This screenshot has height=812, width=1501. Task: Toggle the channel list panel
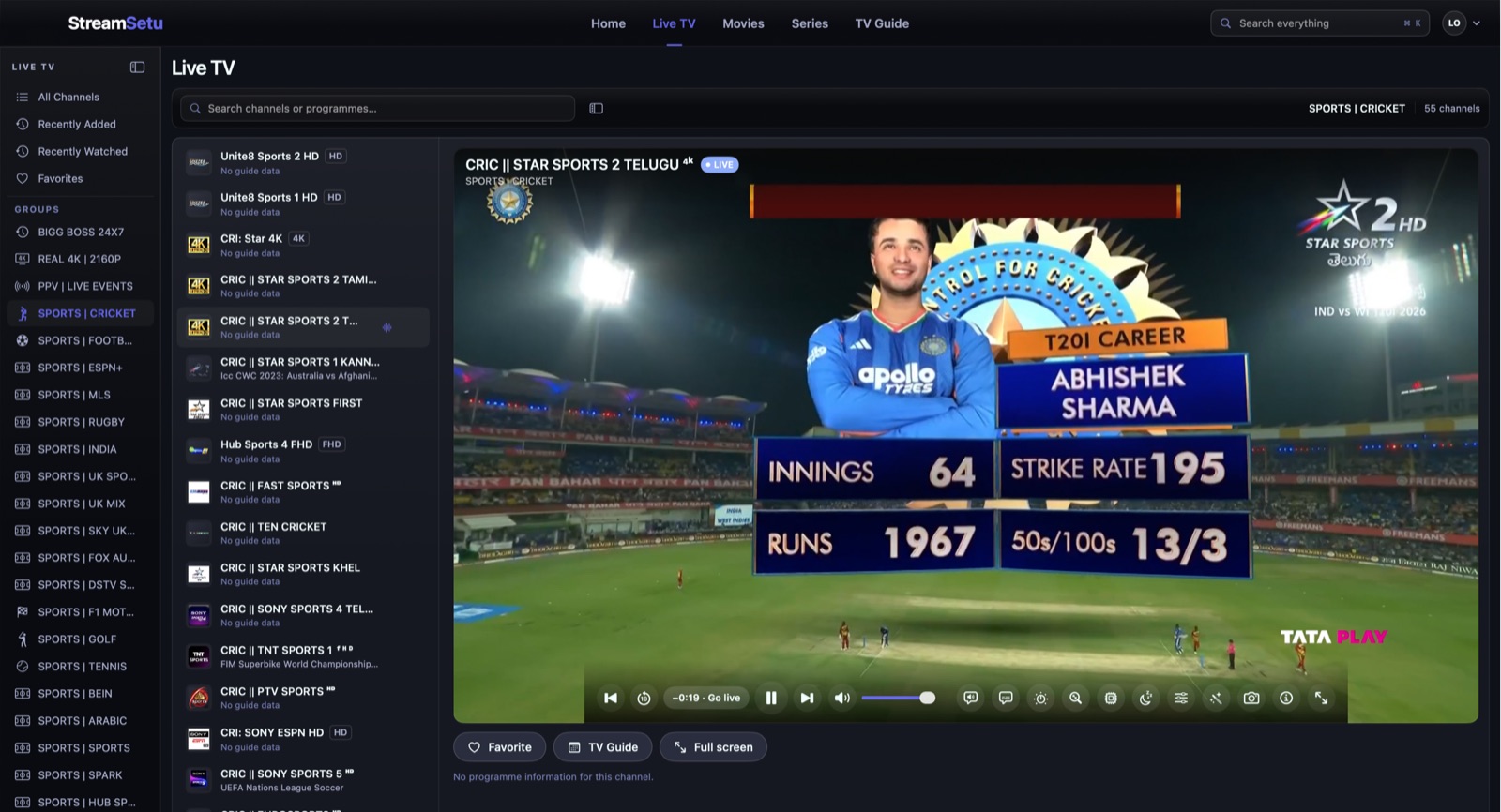coord(596,108)
